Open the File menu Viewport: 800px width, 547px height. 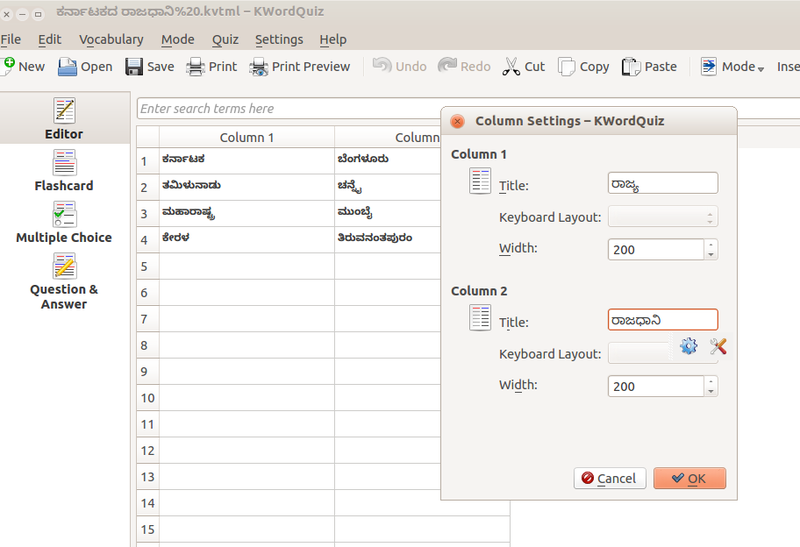[x=11, y=39]
